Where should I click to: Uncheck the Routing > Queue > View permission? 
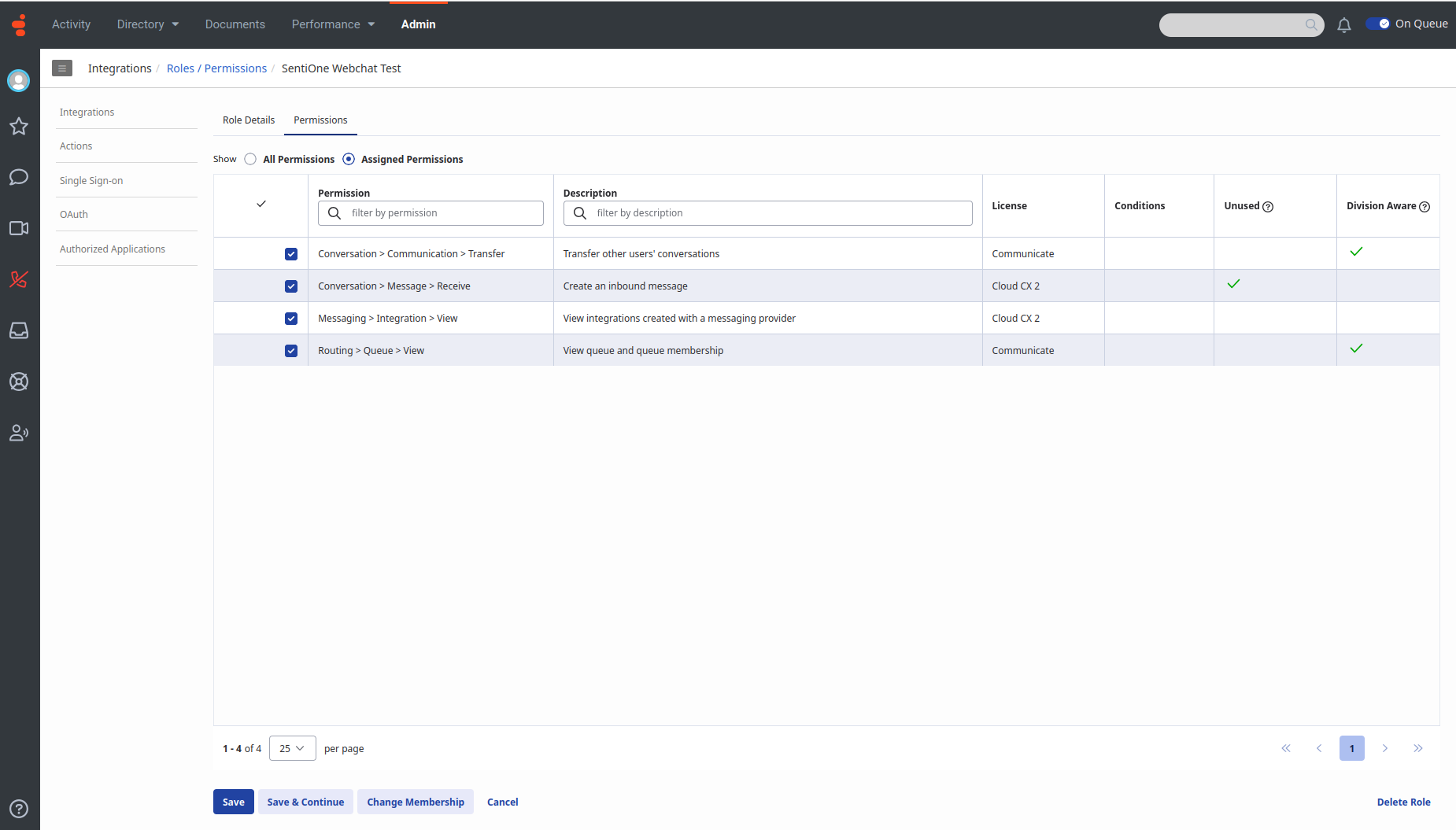click(x=291, y=351)
